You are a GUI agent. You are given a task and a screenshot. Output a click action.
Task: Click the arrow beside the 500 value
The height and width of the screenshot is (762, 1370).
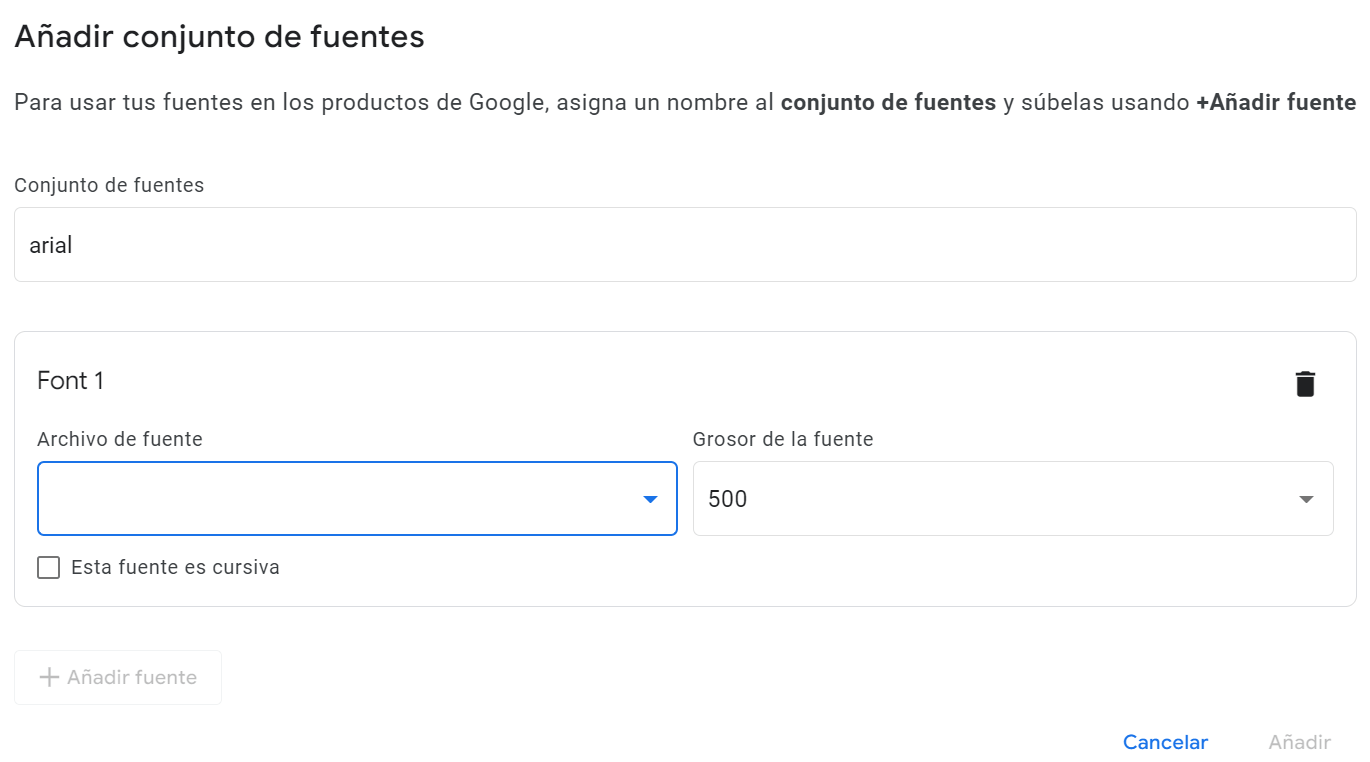coord(1307,498)
